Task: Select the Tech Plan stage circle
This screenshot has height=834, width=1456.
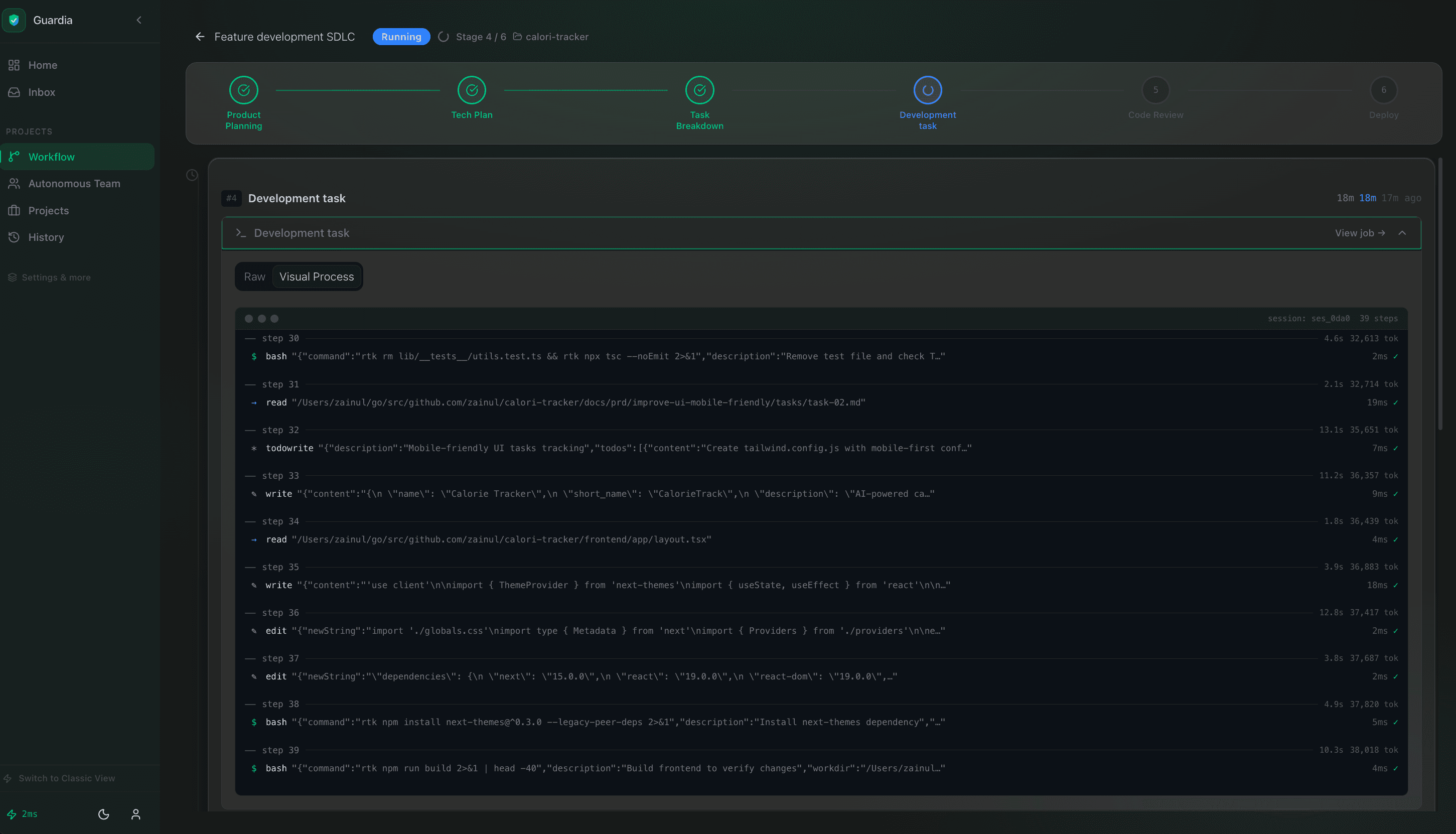Action: tap(472, 90)
